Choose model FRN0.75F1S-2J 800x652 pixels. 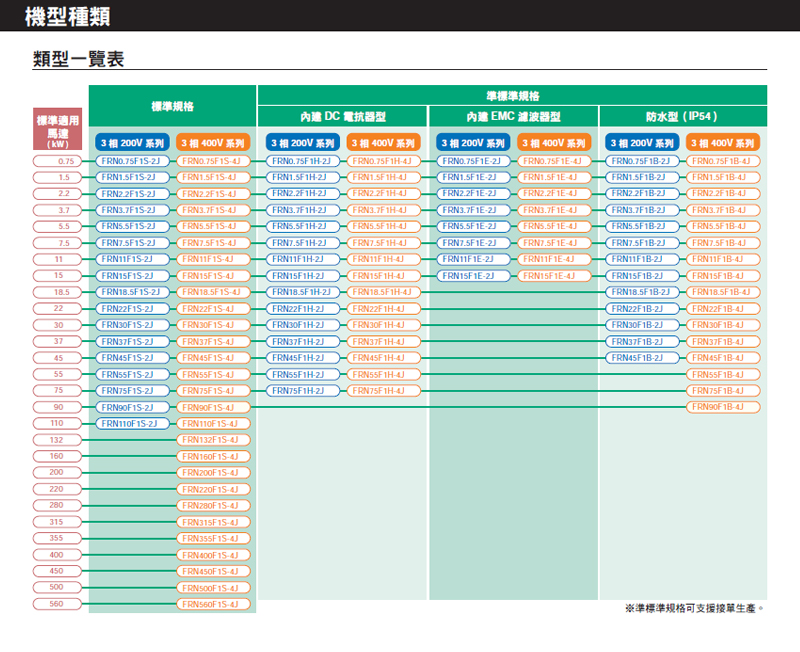[x=130, y=161]
